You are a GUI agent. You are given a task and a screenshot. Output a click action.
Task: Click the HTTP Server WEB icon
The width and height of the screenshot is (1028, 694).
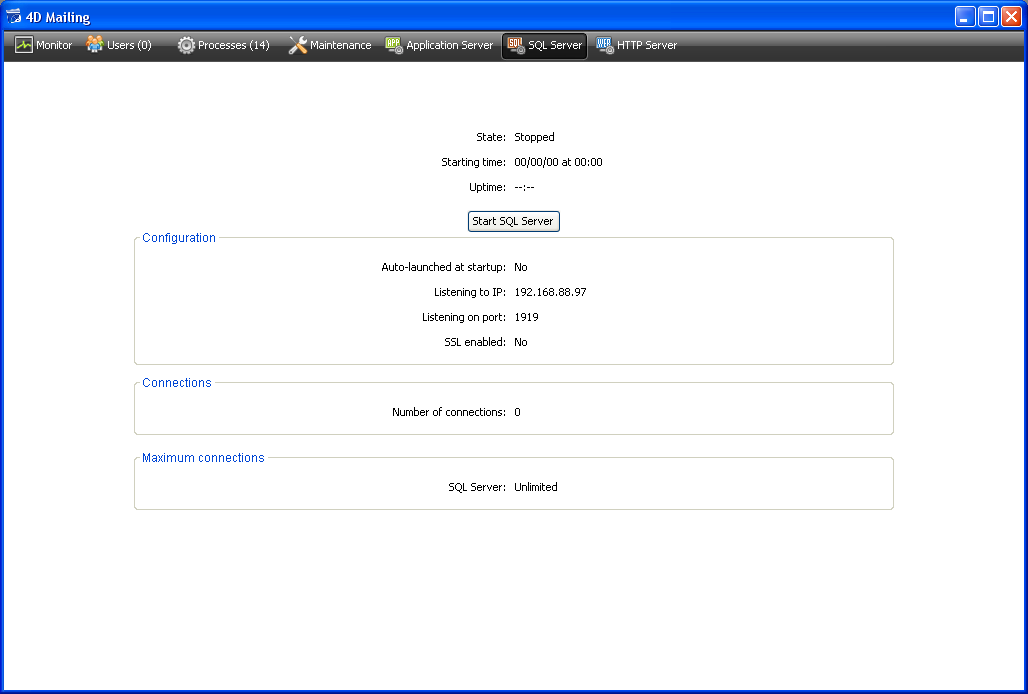pos(605,45)
